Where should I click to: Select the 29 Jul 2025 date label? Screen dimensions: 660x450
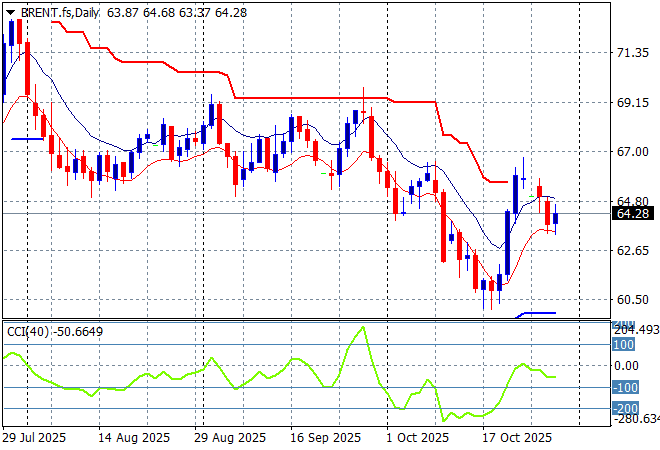(x=34, y=438)
